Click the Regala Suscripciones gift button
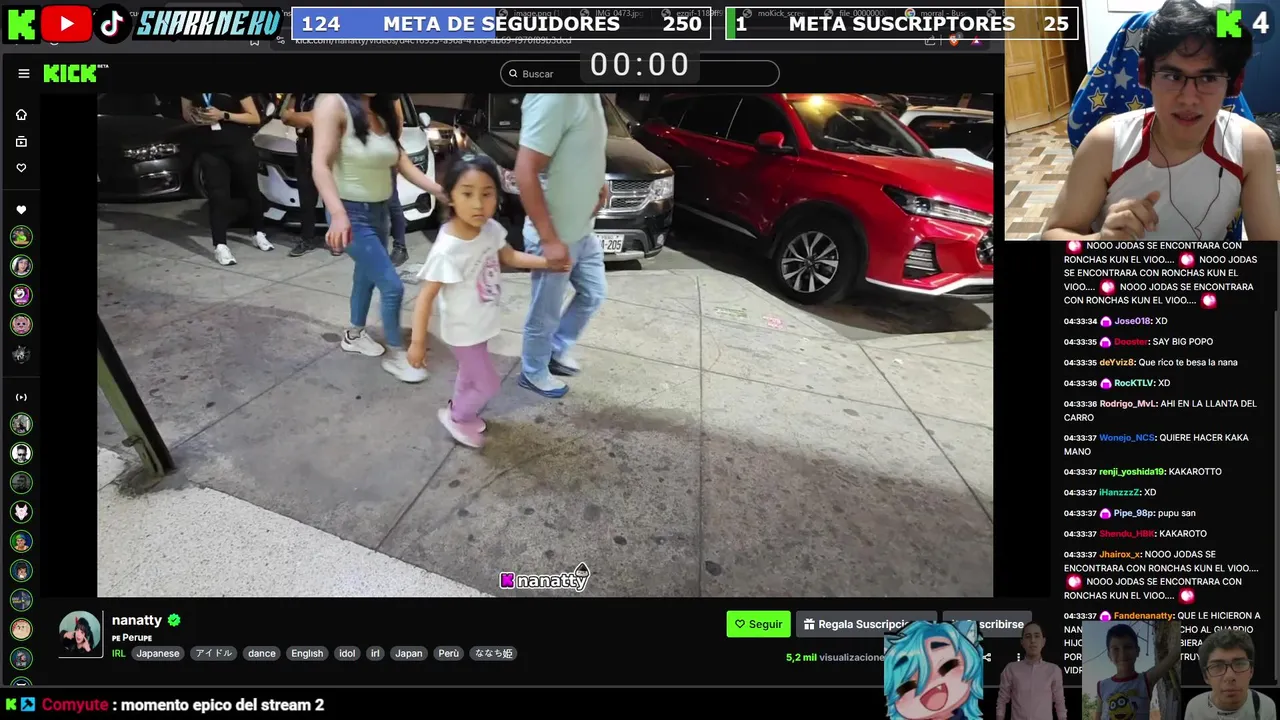This screenshot has height=720, width=1280. click(x=866, y=624)
